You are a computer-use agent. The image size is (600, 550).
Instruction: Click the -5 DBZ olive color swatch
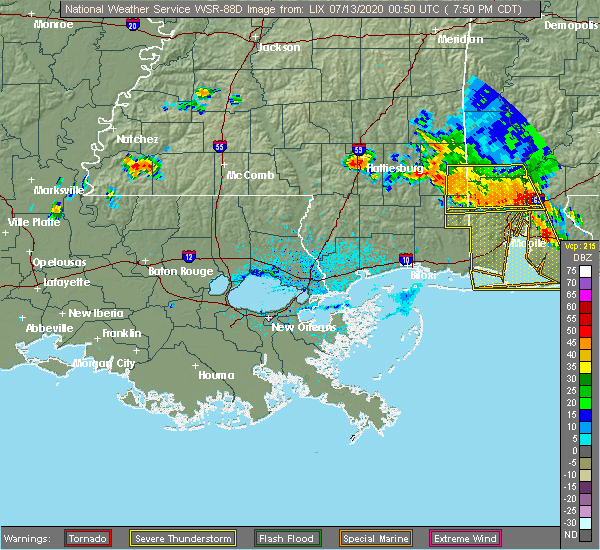(x=585, y=464)
